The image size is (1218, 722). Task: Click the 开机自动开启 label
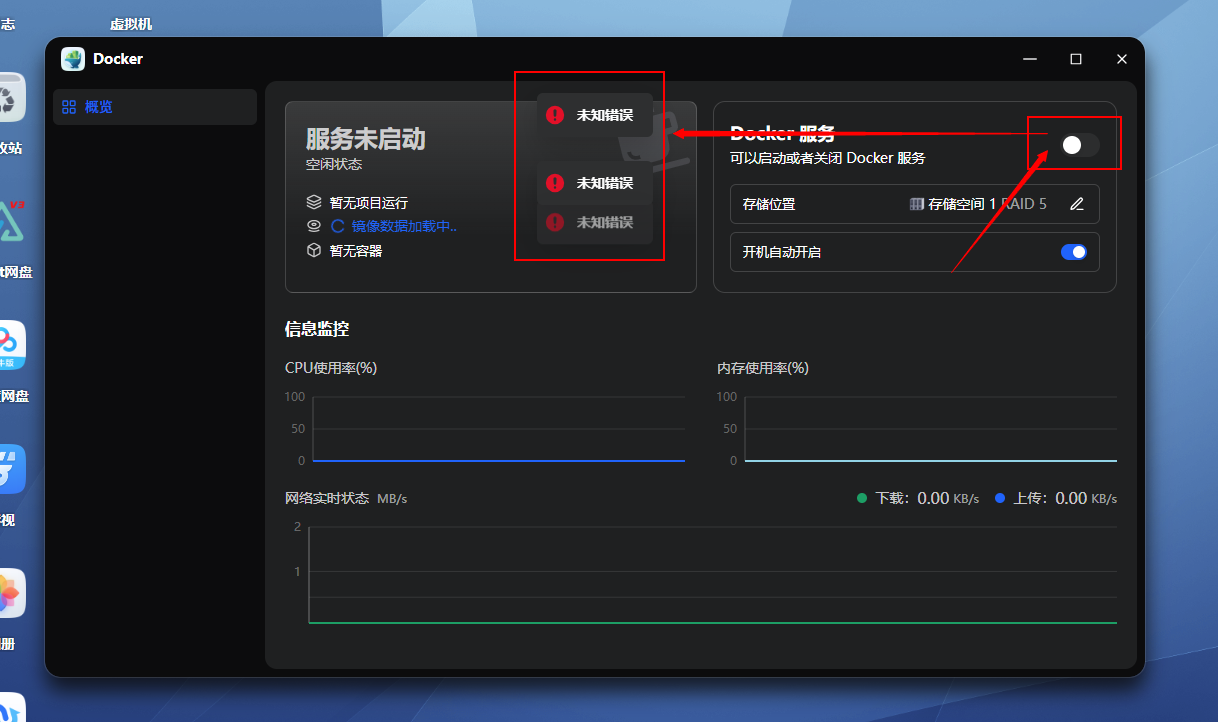coord(782,252)
